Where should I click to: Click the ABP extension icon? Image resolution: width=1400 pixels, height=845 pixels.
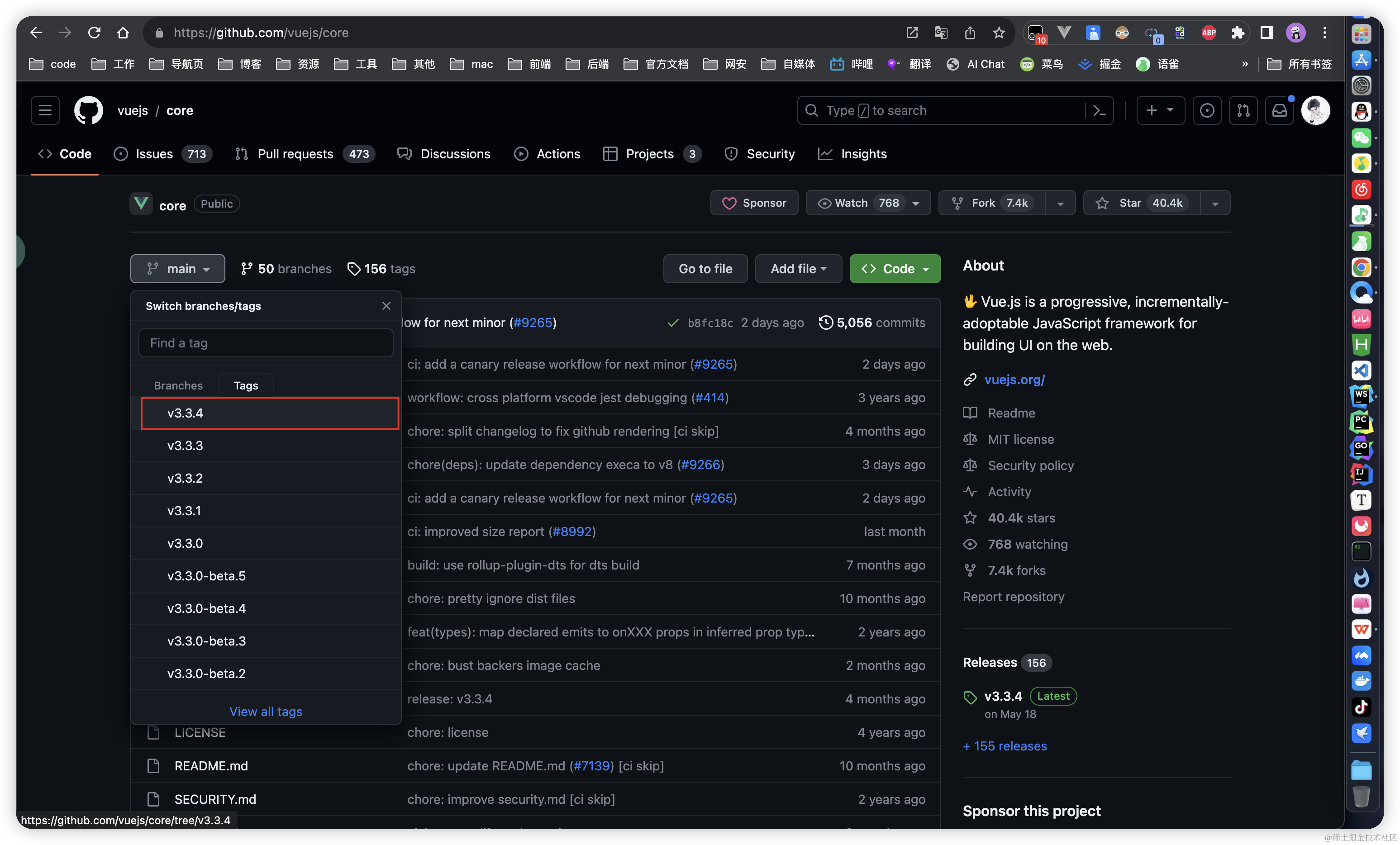pyautogui.click(x=1209, y=33)
